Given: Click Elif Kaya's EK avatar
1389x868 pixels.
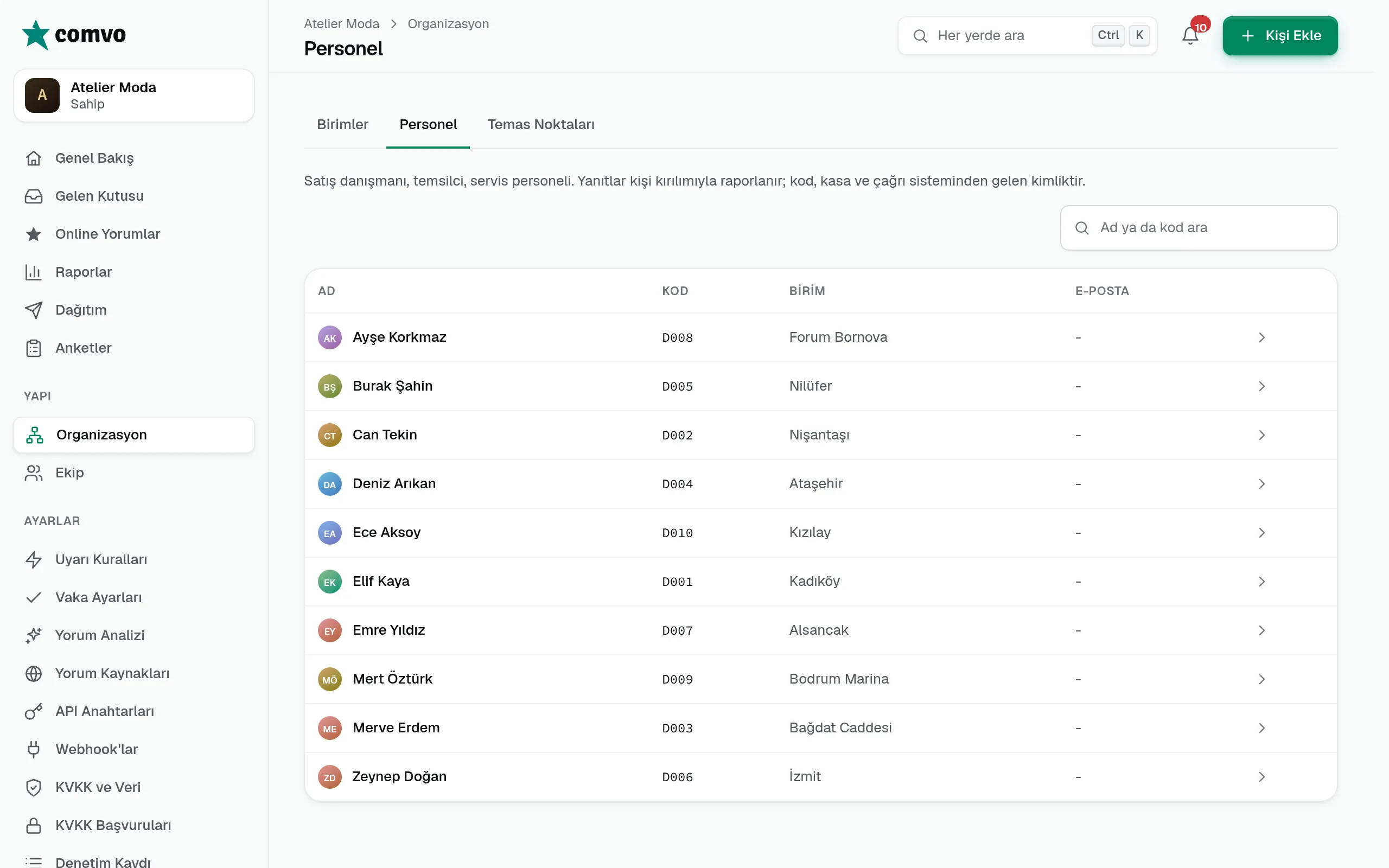Looking at the screenshot, I should pos(329,582).
